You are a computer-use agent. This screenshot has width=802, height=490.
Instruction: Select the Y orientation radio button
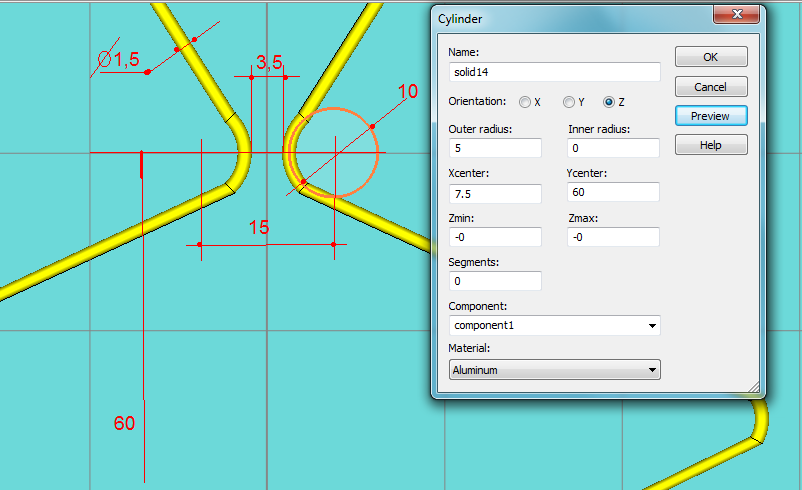point(569,102)
